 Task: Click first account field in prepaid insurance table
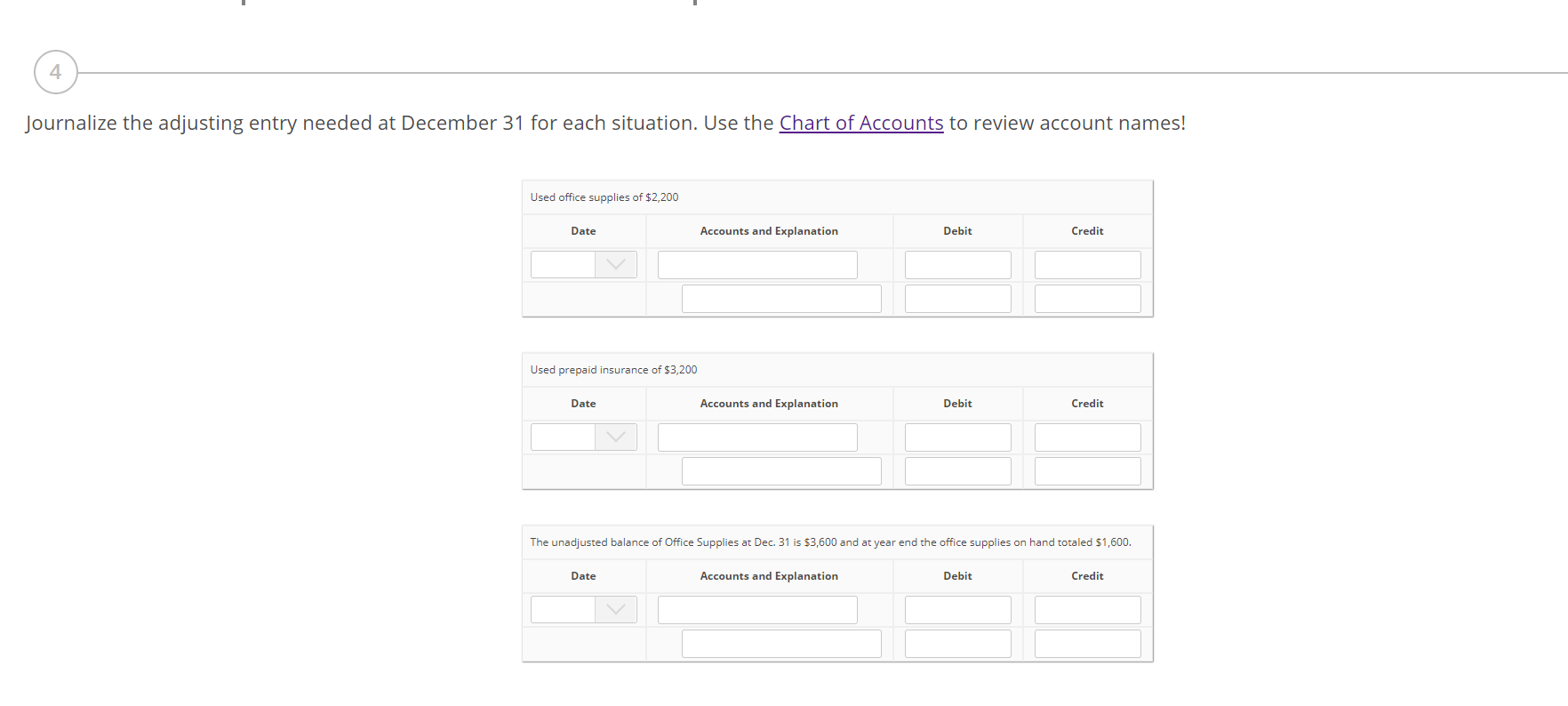click(757, 437)
